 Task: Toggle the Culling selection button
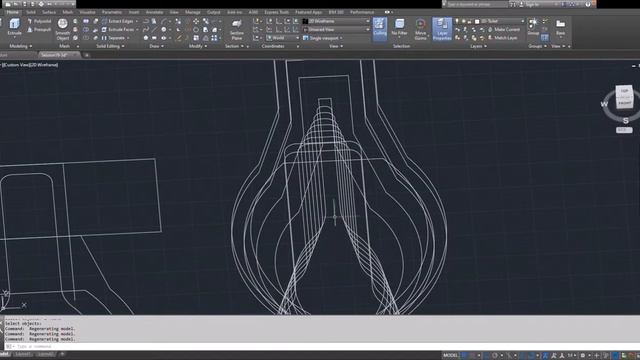380,29
